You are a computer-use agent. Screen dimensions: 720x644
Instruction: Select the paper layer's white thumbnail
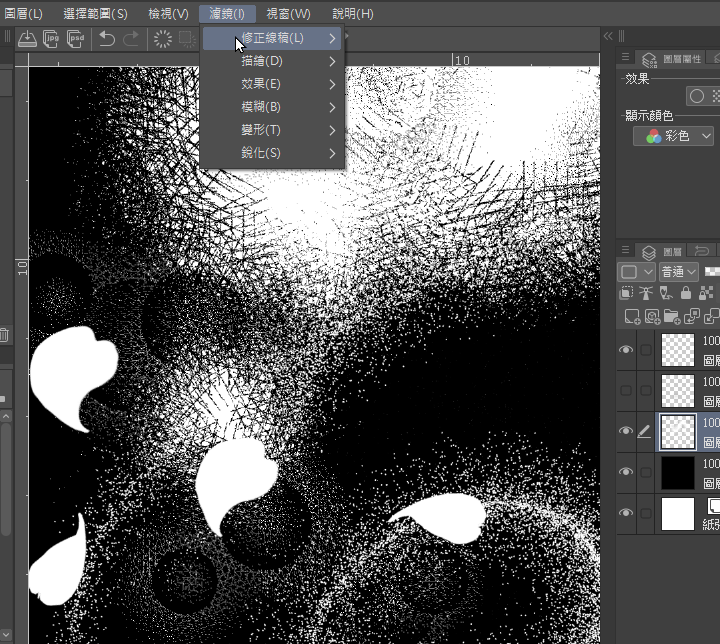coord(677,514)
